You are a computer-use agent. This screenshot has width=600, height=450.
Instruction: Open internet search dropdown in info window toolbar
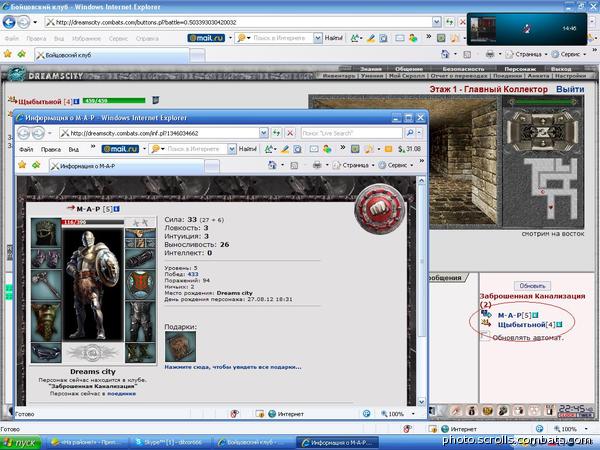point(232,149)
